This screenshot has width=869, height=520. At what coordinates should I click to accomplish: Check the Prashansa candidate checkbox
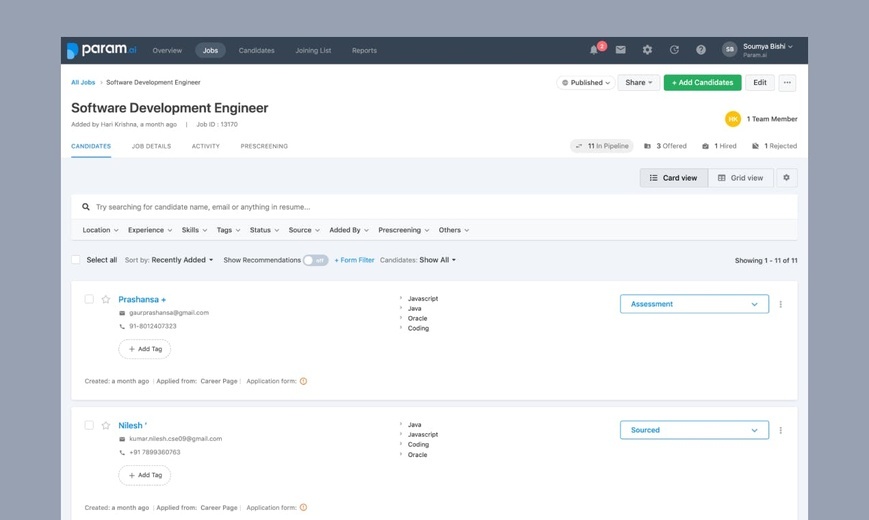(89, 299)
